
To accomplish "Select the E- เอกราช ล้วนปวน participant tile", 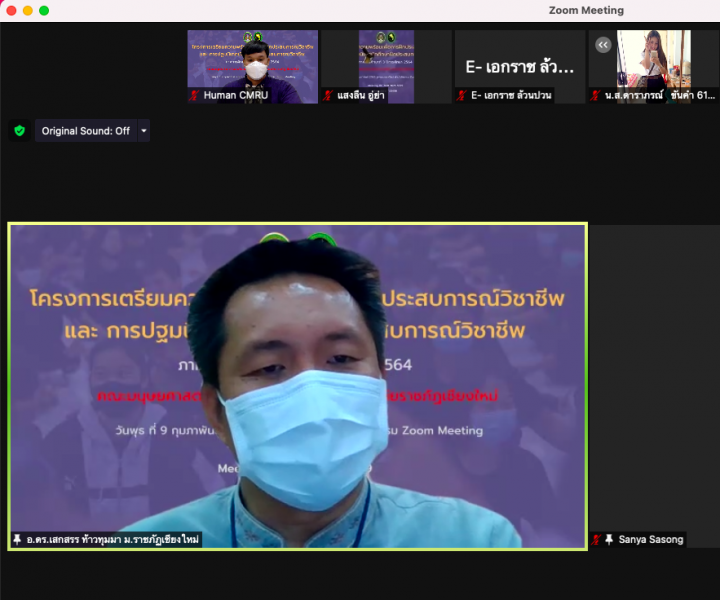I will click(x=520, y=60).
